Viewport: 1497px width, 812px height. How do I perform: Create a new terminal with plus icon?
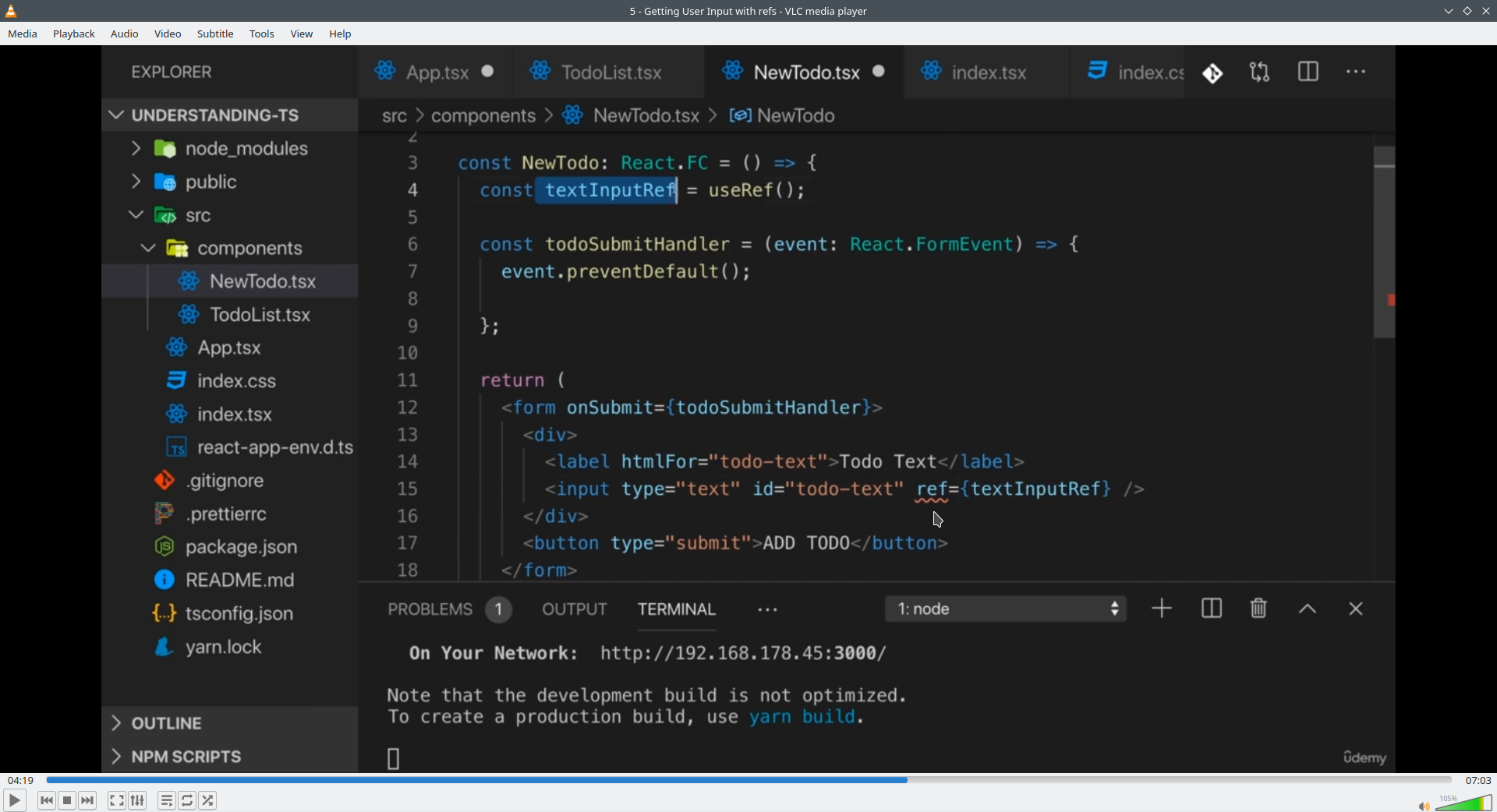tap(1162, 609)
